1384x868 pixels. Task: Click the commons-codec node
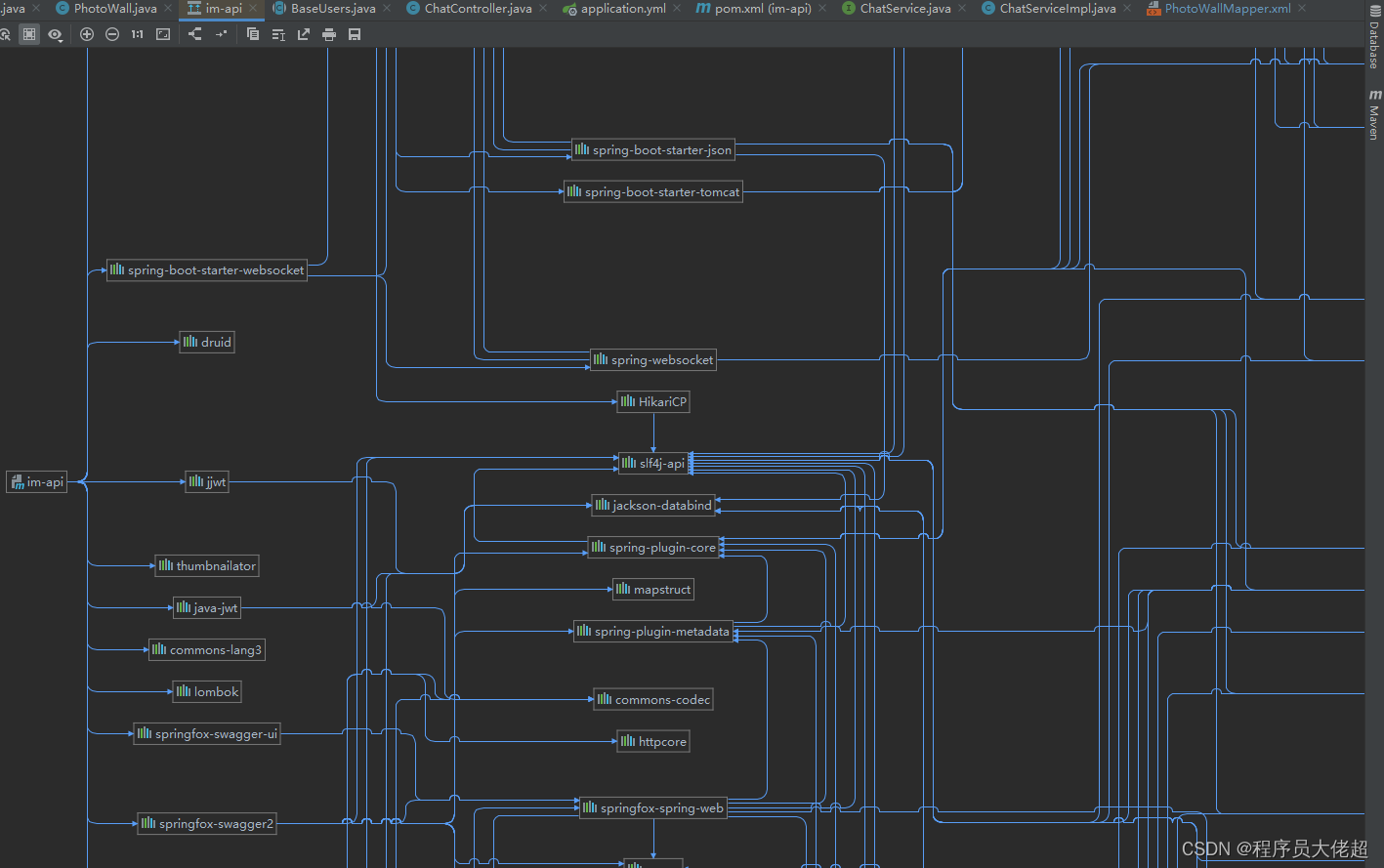click(653, 699)
